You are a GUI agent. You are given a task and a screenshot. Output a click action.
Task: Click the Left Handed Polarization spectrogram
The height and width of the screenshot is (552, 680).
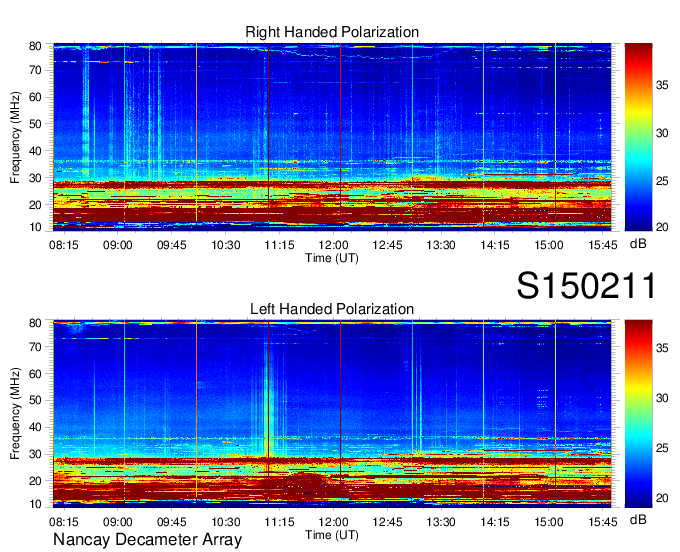coord(332,414)
